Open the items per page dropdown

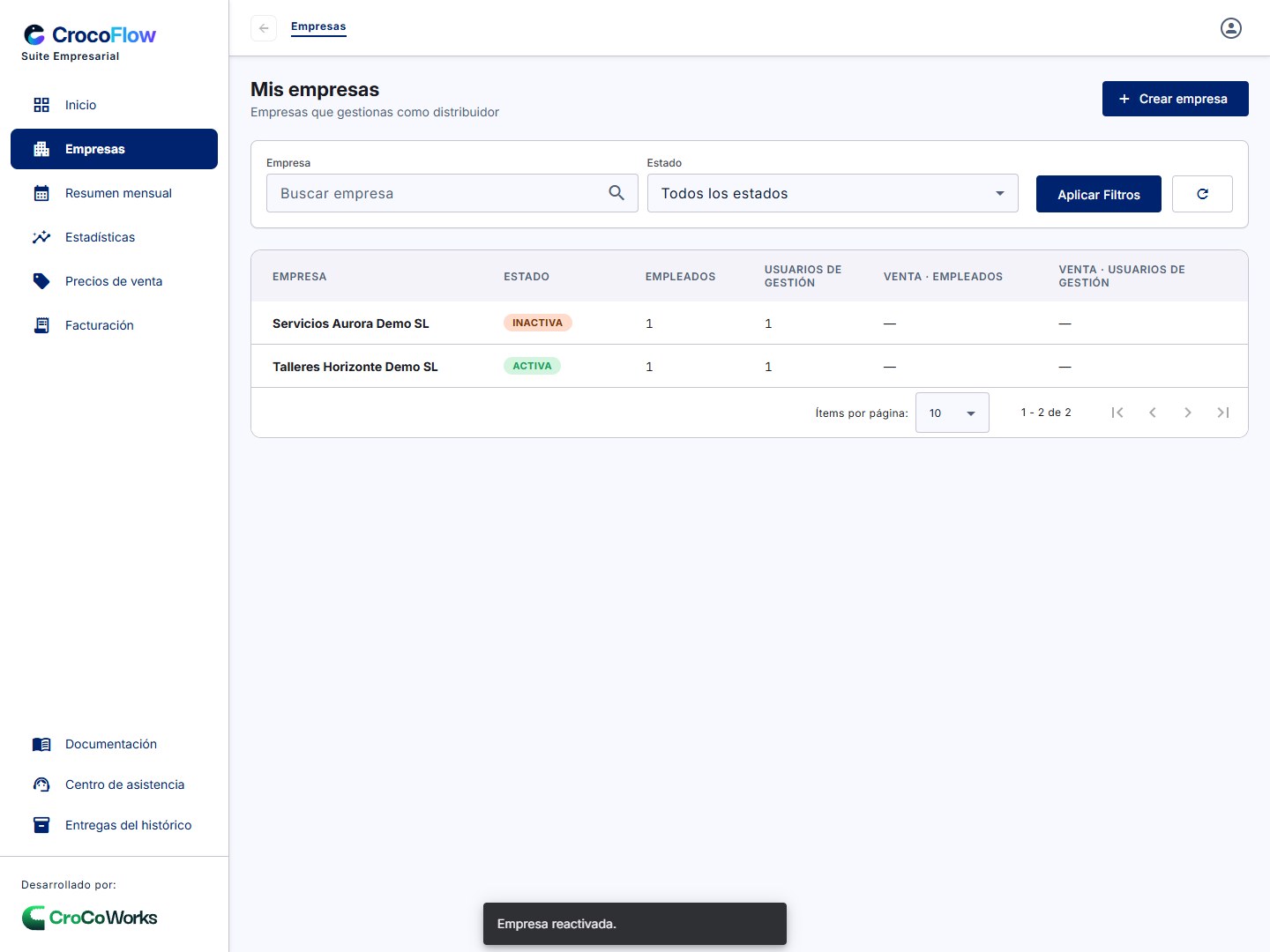point(952,413)
